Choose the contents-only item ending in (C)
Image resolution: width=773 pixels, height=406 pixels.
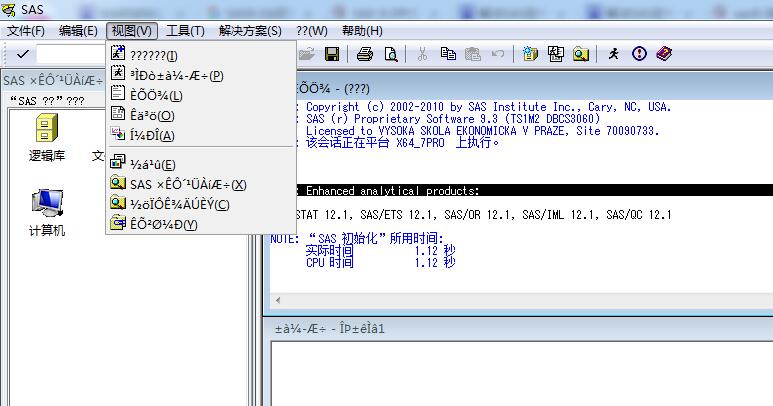201,204
